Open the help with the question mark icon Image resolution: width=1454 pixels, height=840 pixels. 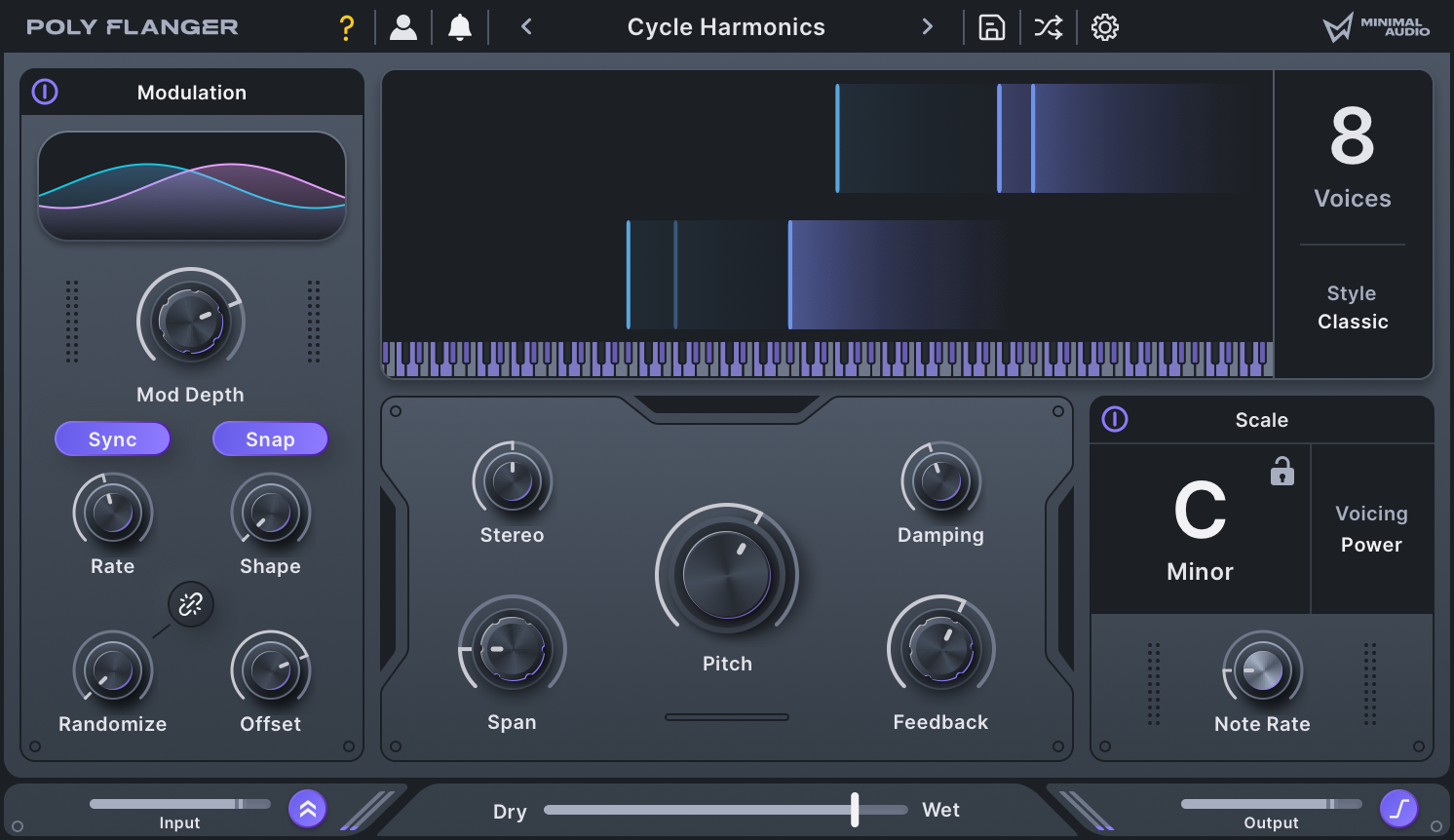(347, 26)
